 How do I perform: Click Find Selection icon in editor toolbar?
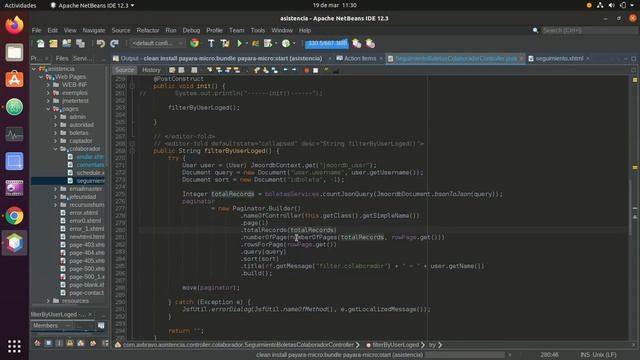[209, 70]
